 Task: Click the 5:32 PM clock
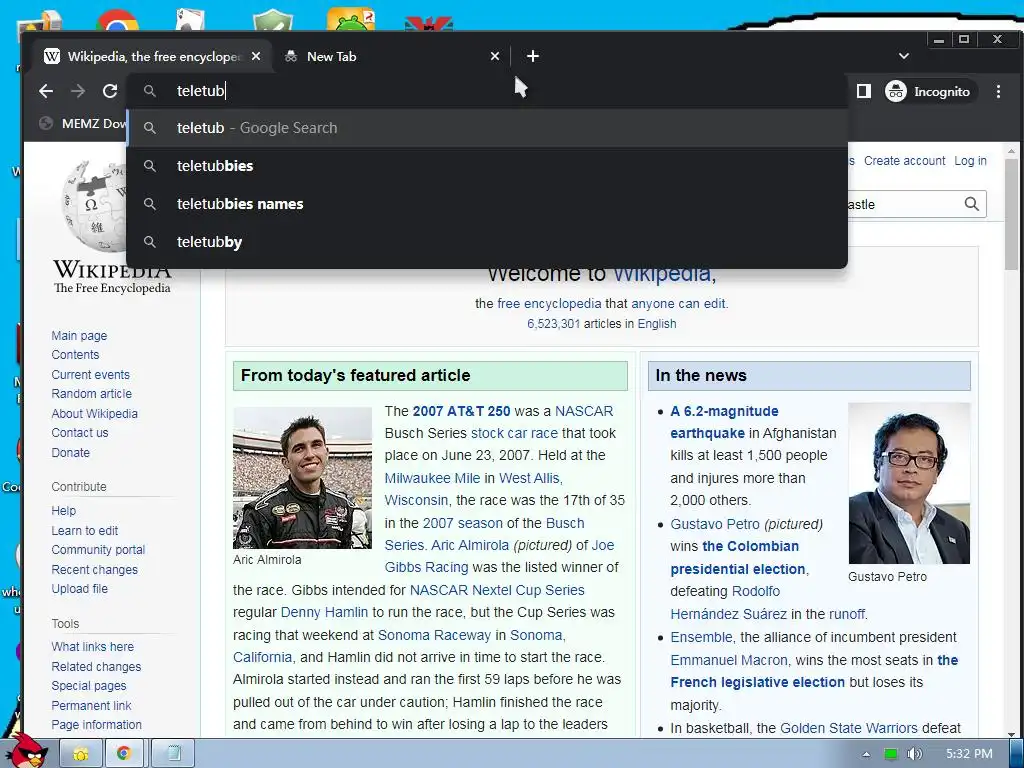coord(969,754)
